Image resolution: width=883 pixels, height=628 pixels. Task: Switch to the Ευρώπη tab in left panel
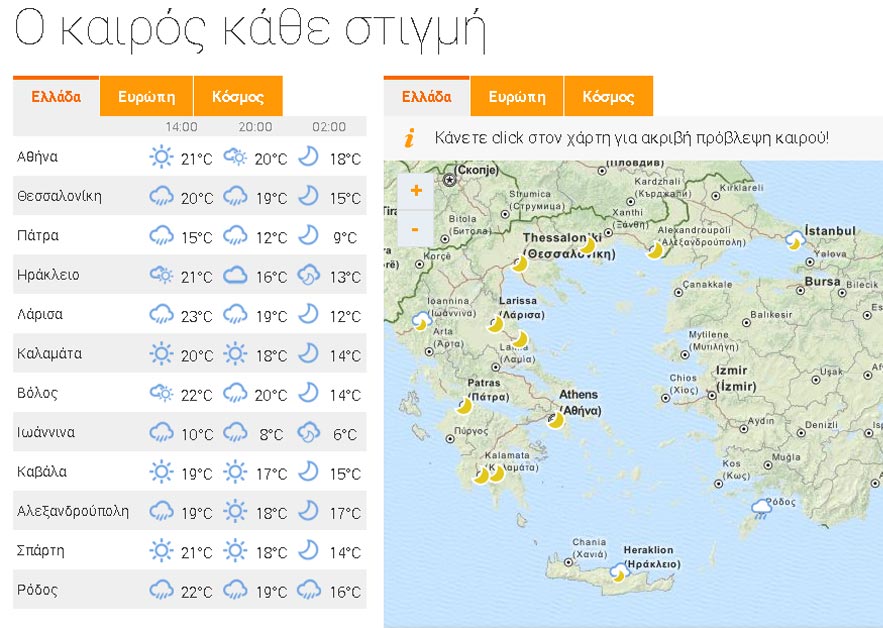click(147, 96)
